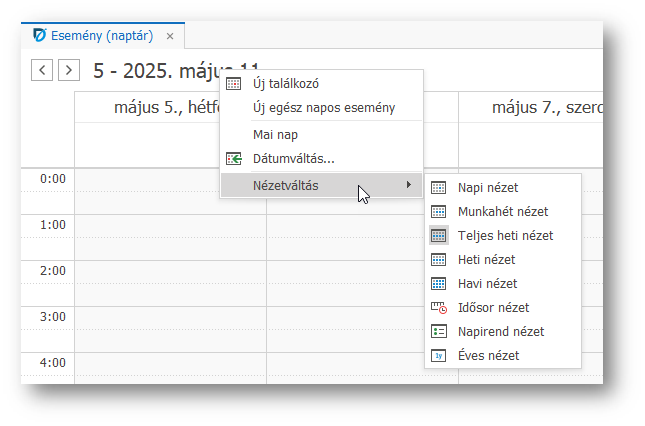Screen dimensions: 645x426
Task: Select Új egész napos esemény
Action: [x=323, y=108]
